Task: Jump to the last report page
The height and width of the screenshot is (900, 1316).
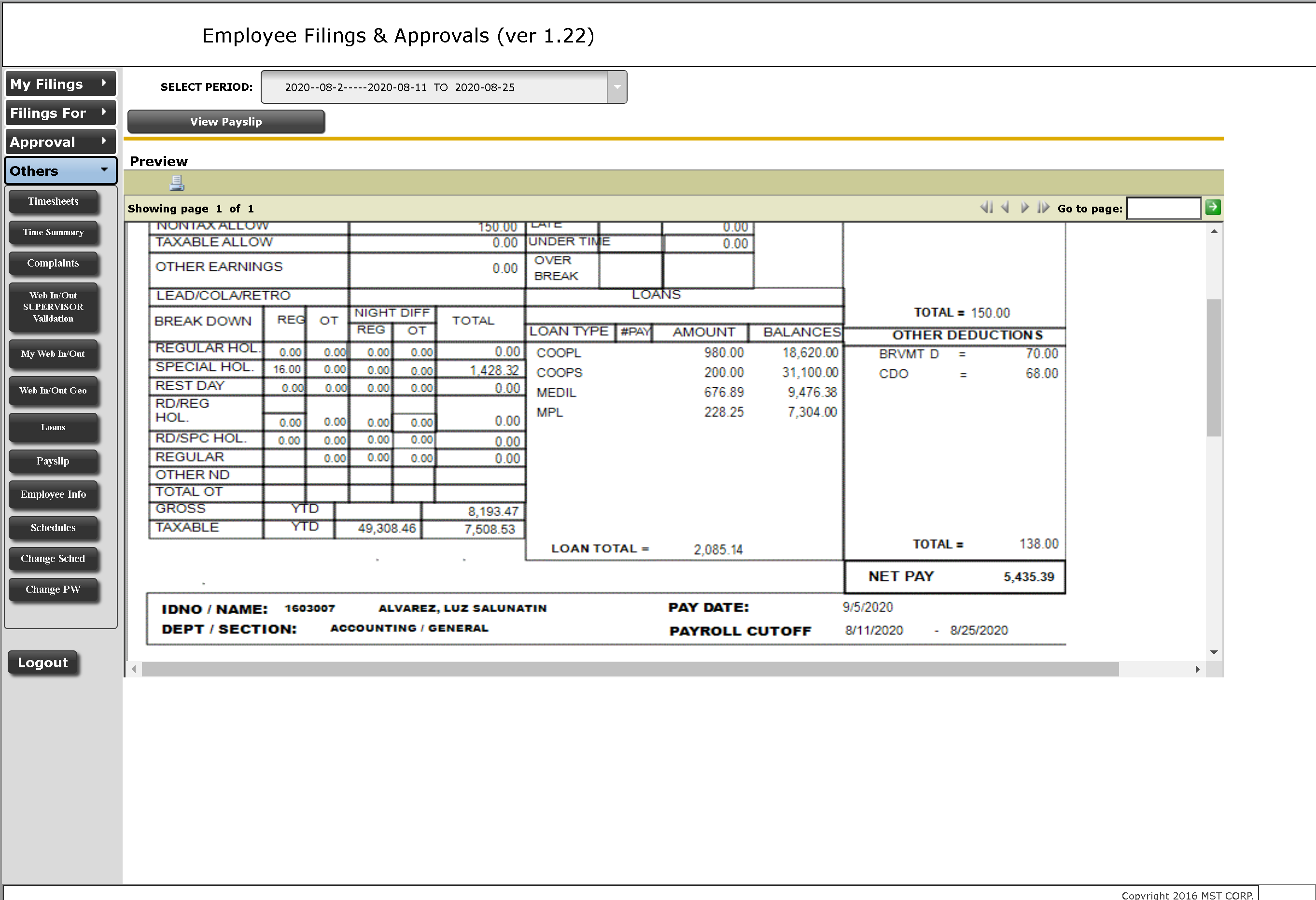Action: point(1043,208)
